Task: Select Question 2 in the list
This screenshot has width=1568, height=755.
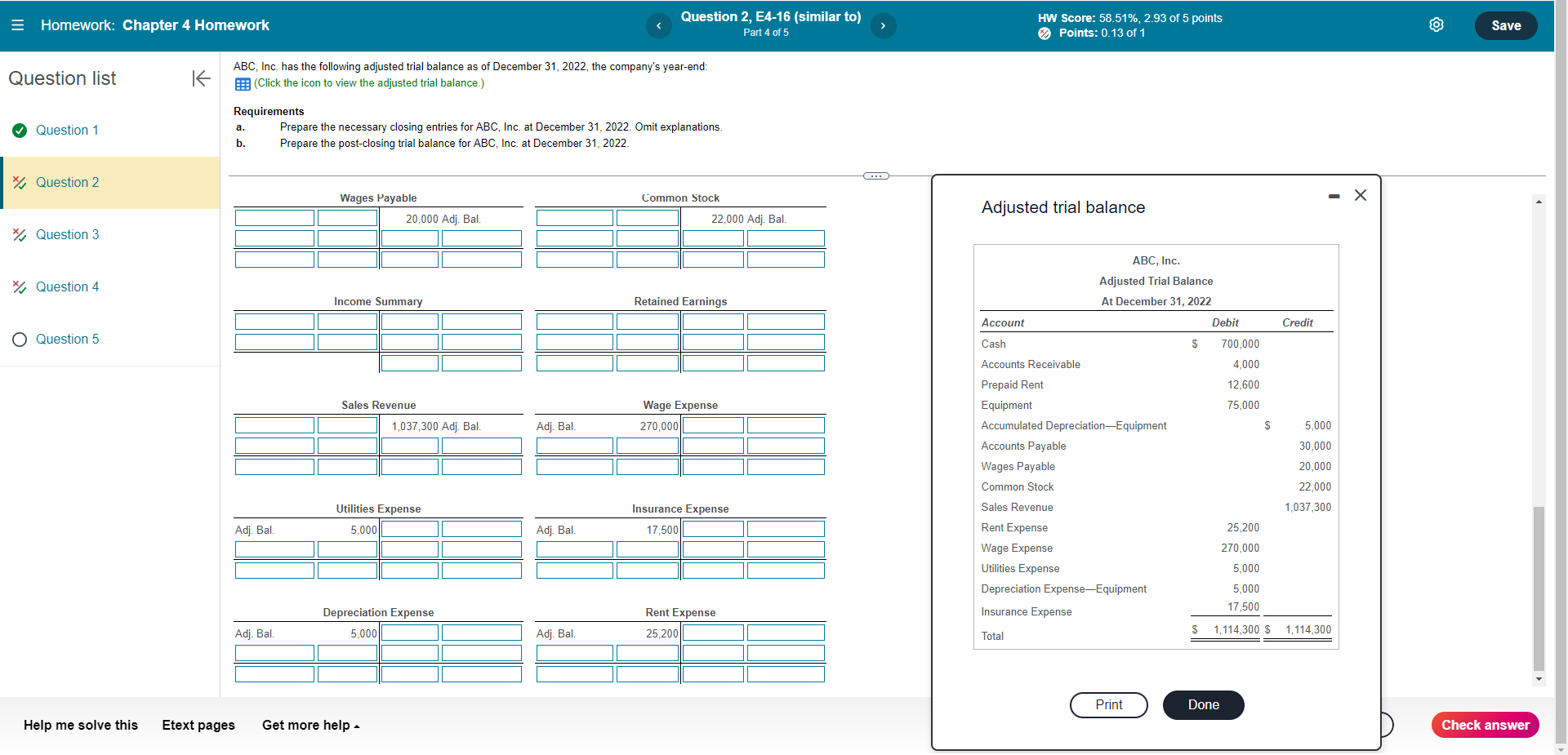Action: click(x=67, y=183)
